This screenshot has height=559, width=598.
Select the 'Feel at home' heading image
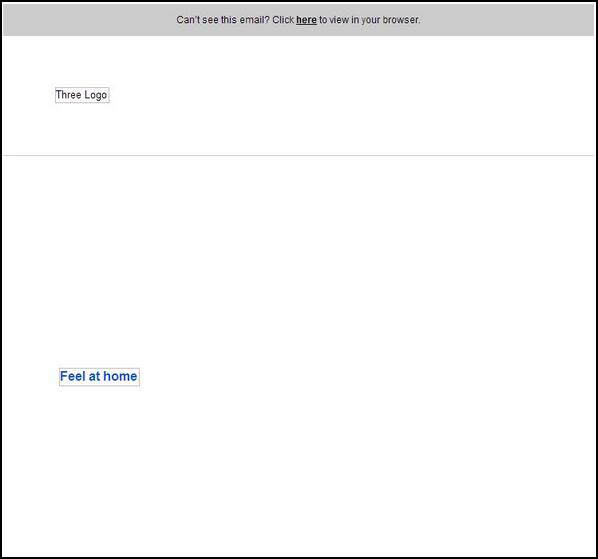tap(99, 377)
